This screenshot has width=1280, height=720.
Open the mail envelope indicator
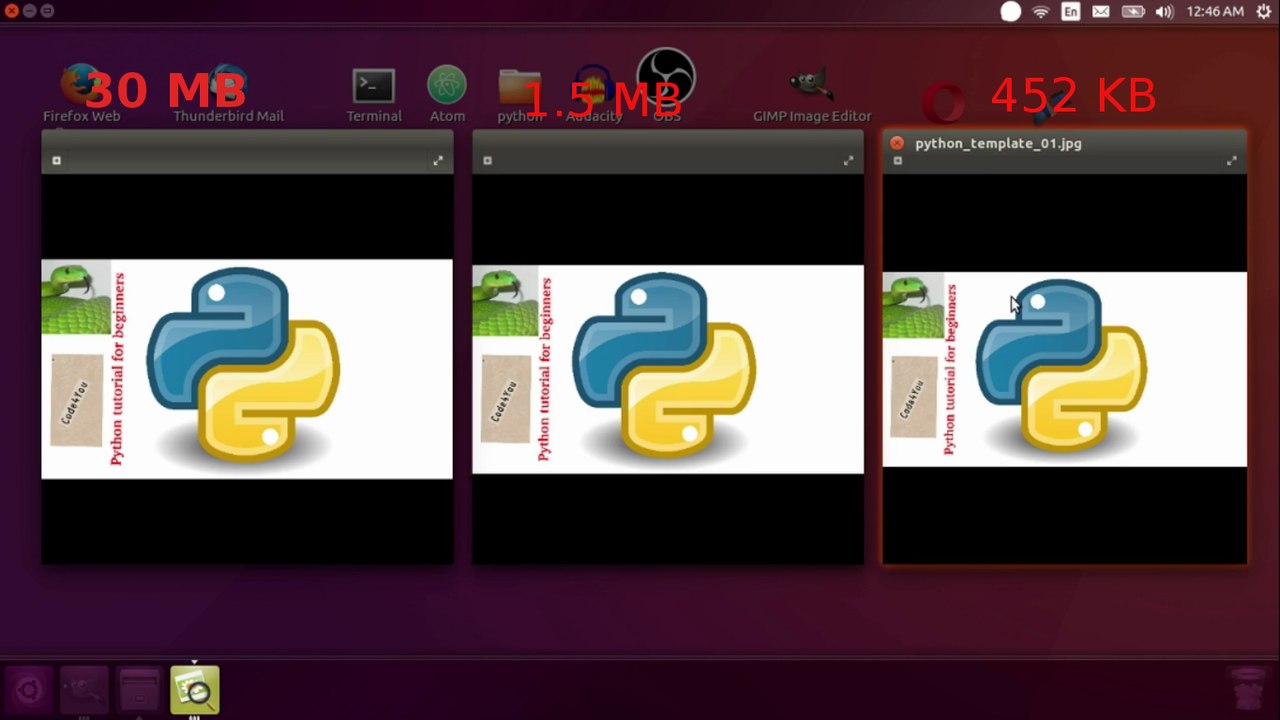(1101, 11)
